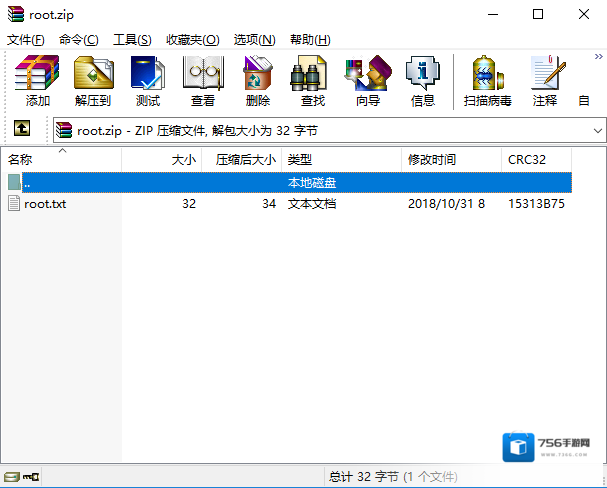Click the 测试 (Test) toolbar icon
Screen dimensions: 607x488
coord(148,75)
